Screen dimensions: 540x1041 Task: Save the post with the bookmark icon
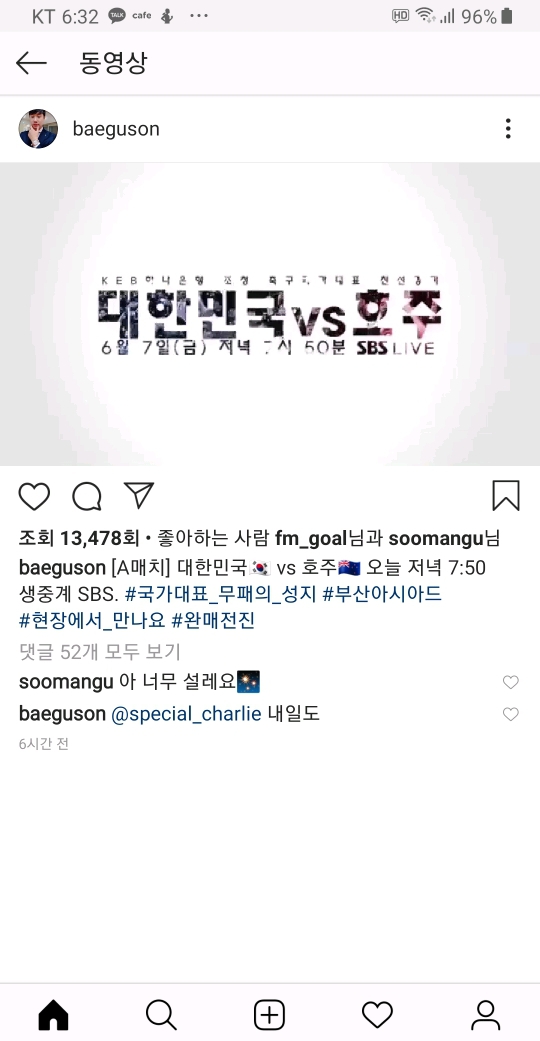click(506, 496)
